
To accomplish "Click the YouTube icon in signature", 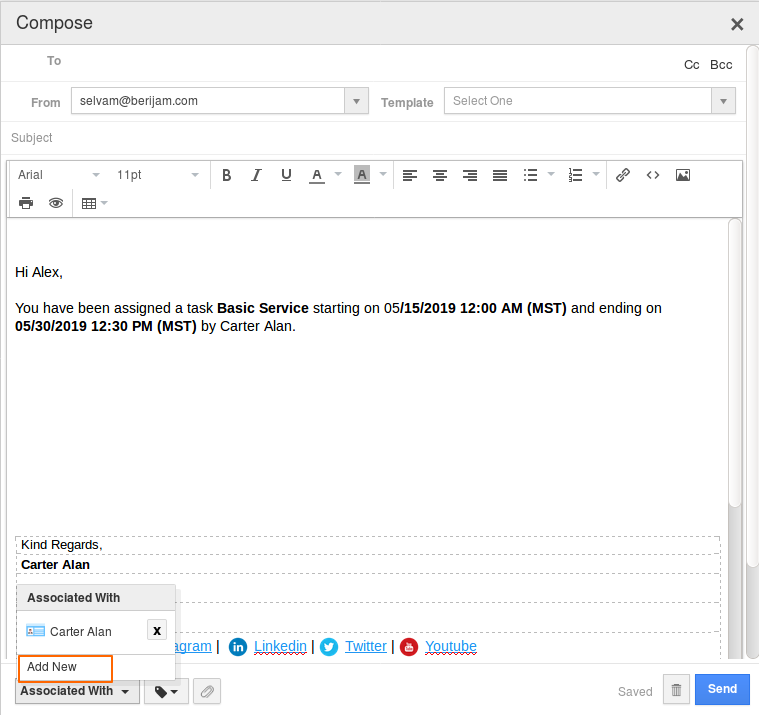I will pos(409,647).
